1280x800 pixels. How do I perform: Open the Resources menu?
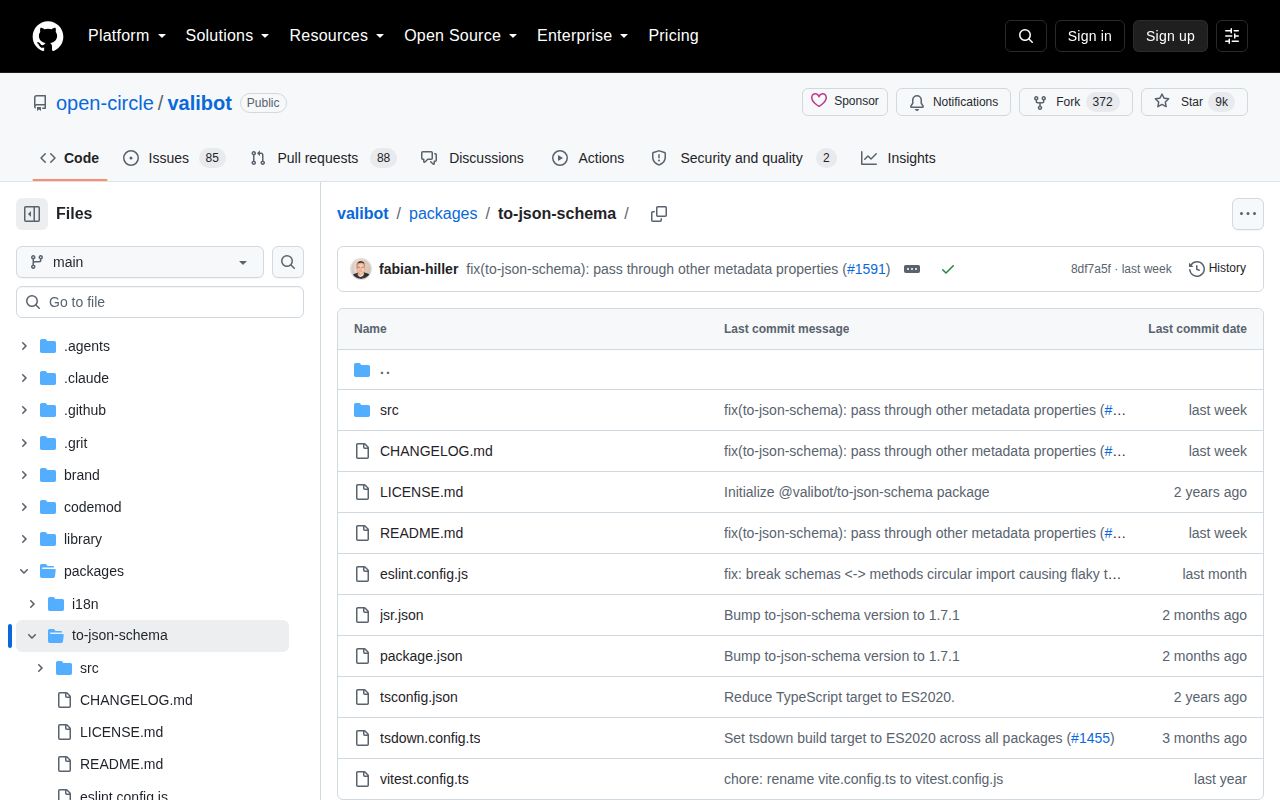point(337,36)
